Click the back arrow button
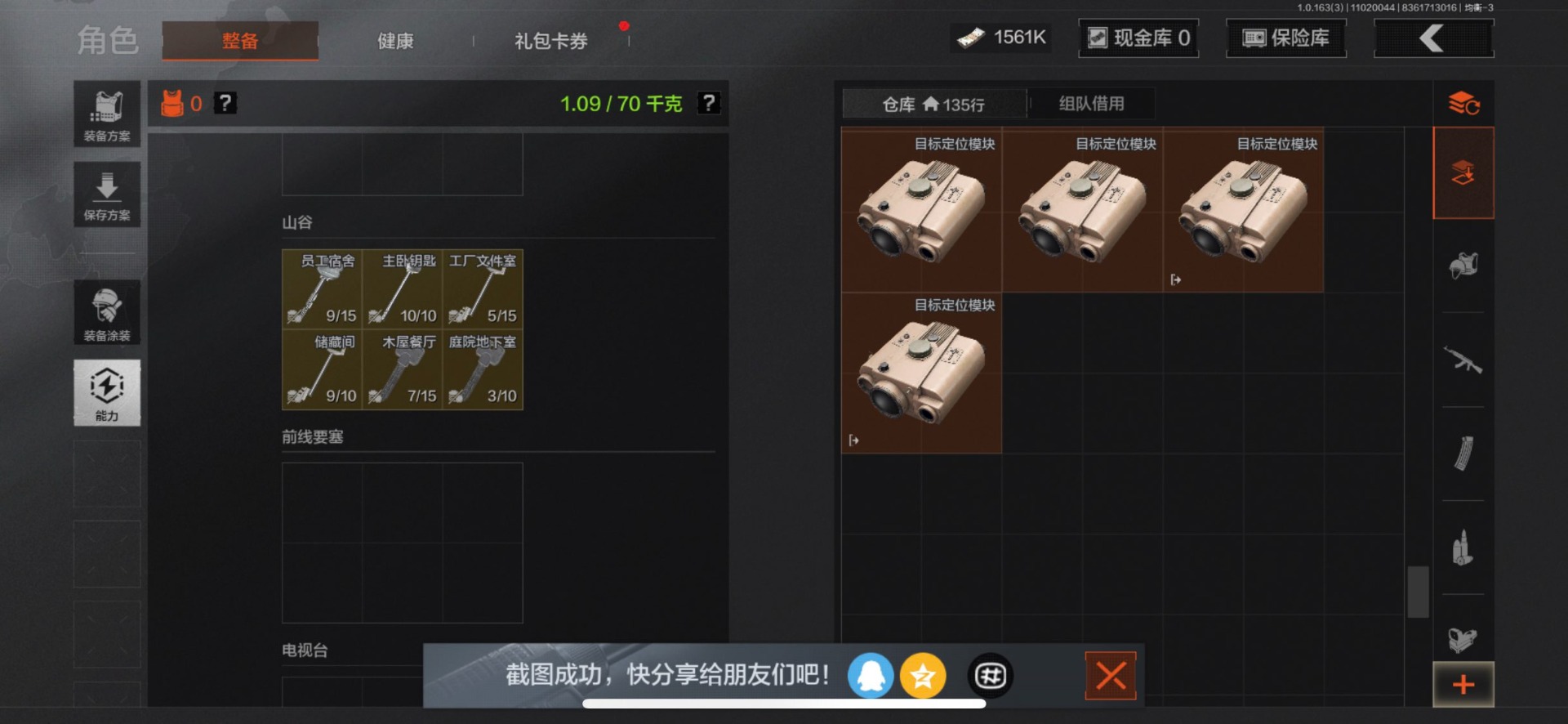 tap(1434, 38)
